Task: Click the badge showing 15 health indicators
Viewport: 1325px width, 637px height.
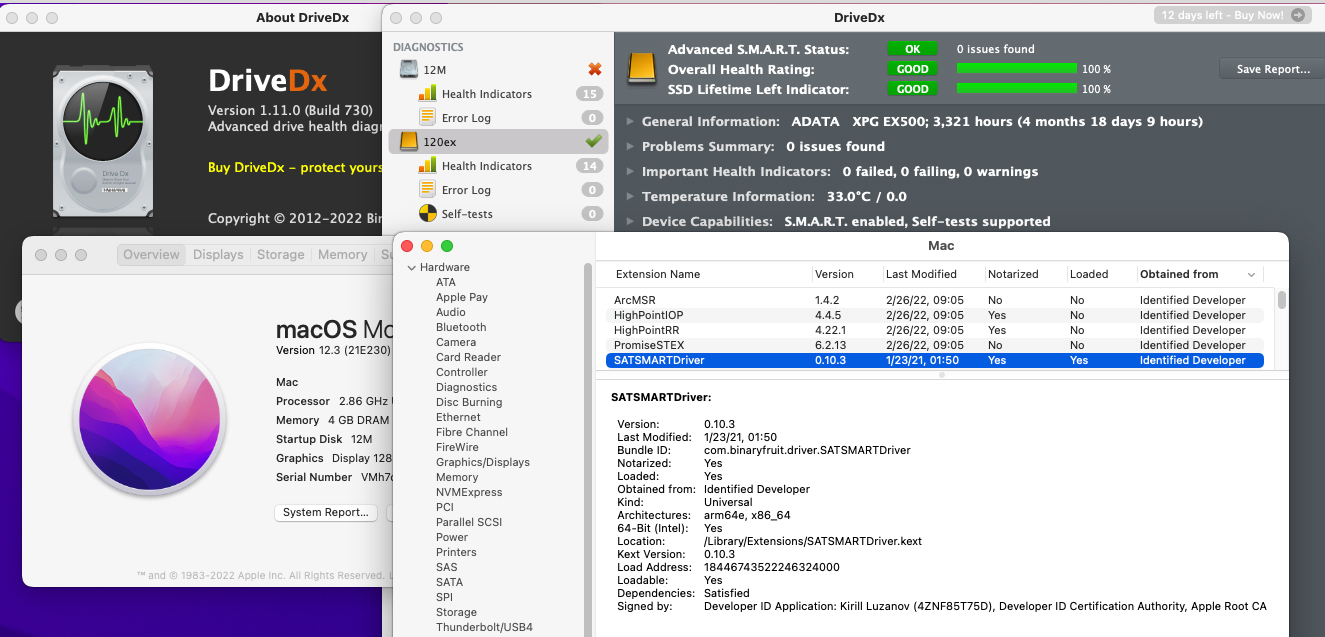Action: [x=589, y=94]
